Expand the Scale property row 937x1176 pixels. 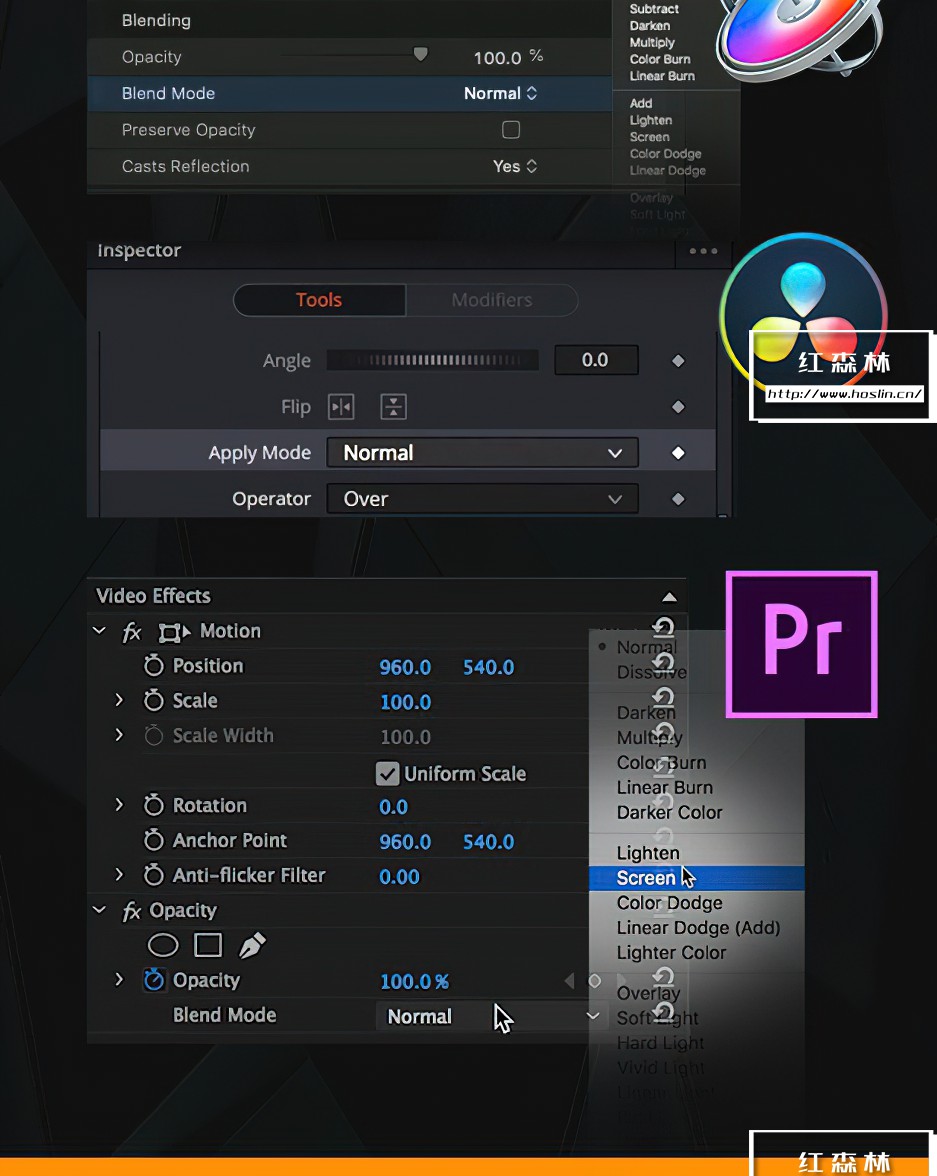[x=119, y=700]
